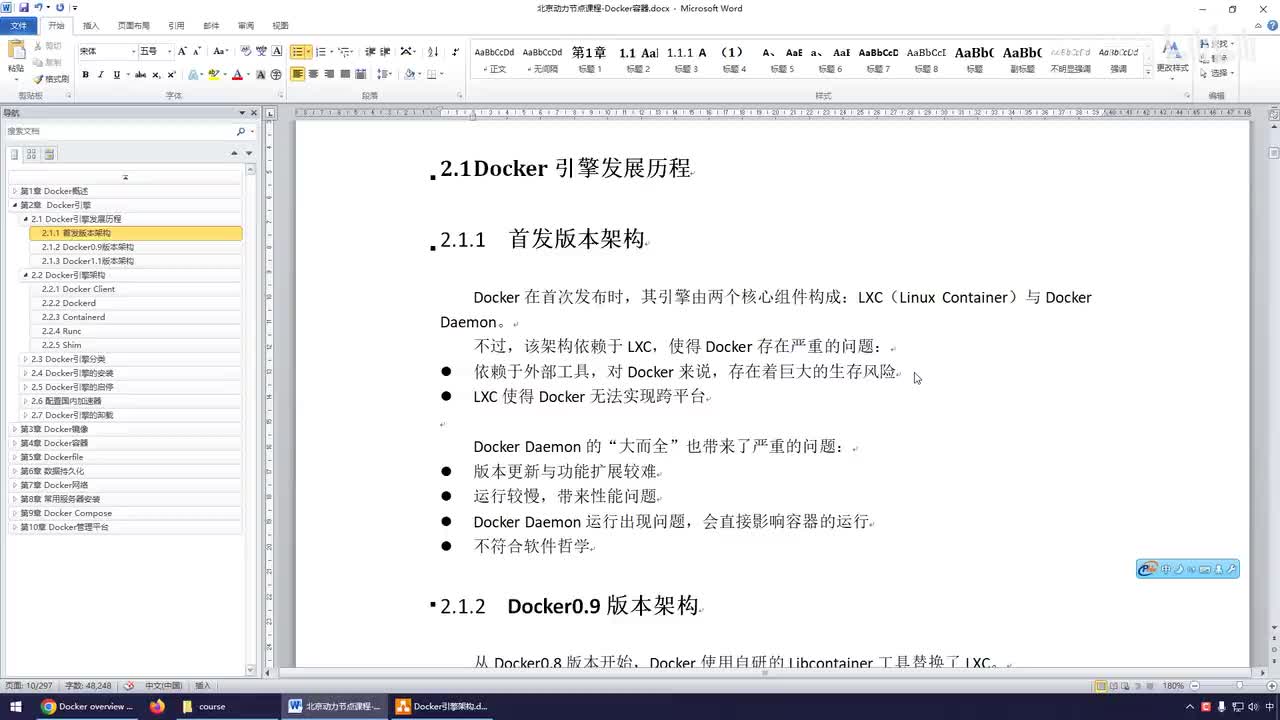Toggle strikethrough formatting
1280x720 pixels.
click(140, 74)
